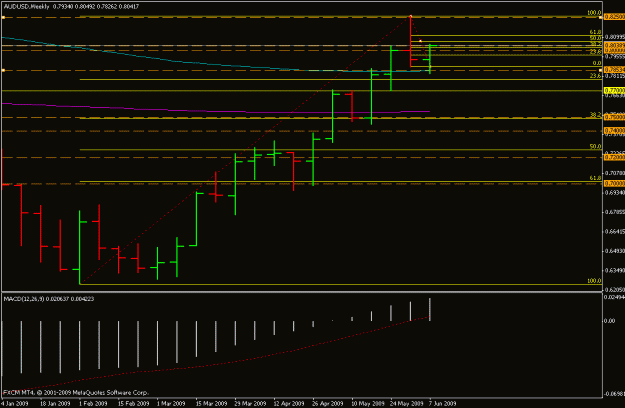Click the 29 Mar 2009 date label

tap(250, 403)
